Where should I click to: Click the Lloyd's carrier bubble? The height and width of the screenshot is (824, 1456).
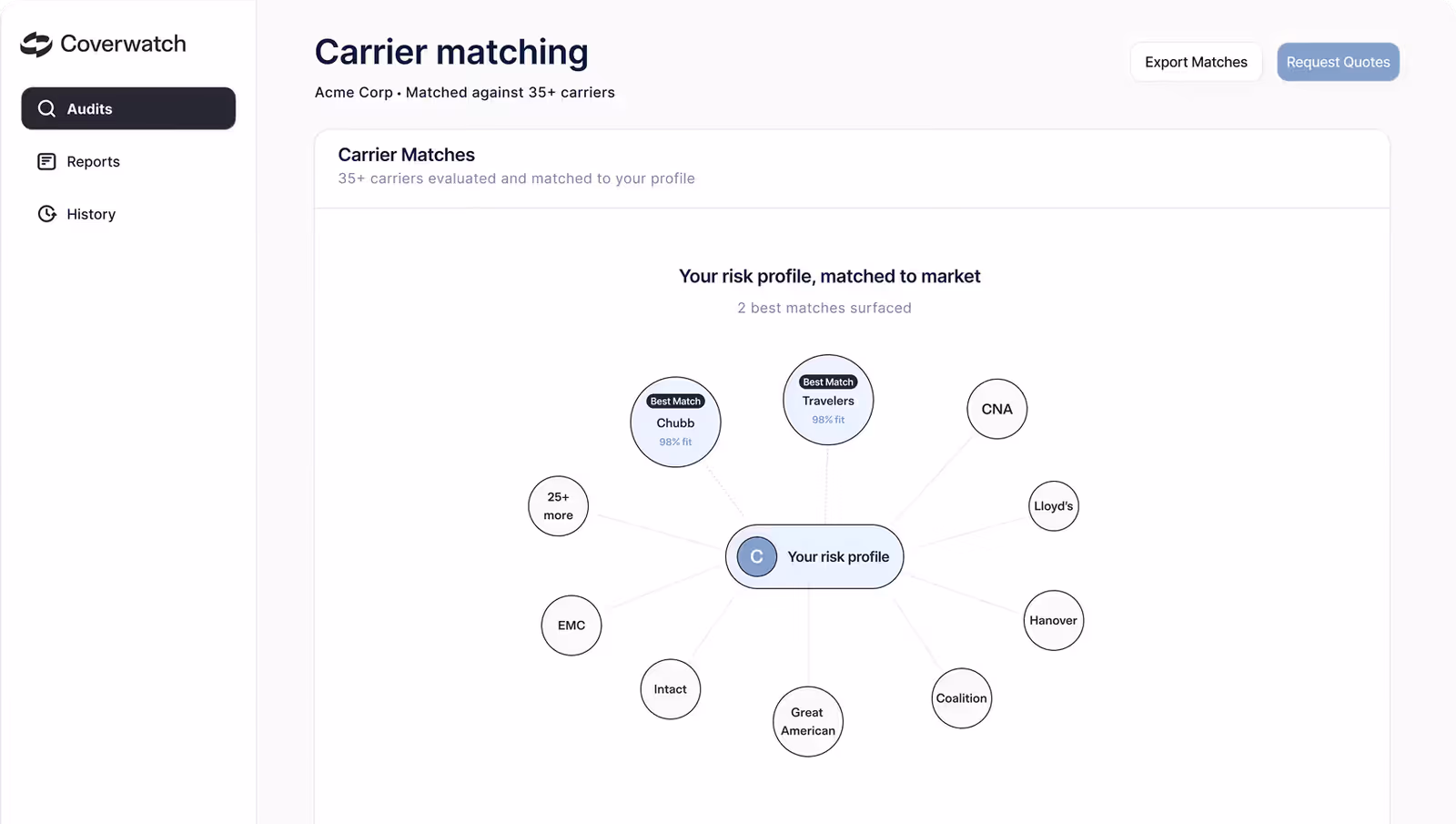(1054, 506)
